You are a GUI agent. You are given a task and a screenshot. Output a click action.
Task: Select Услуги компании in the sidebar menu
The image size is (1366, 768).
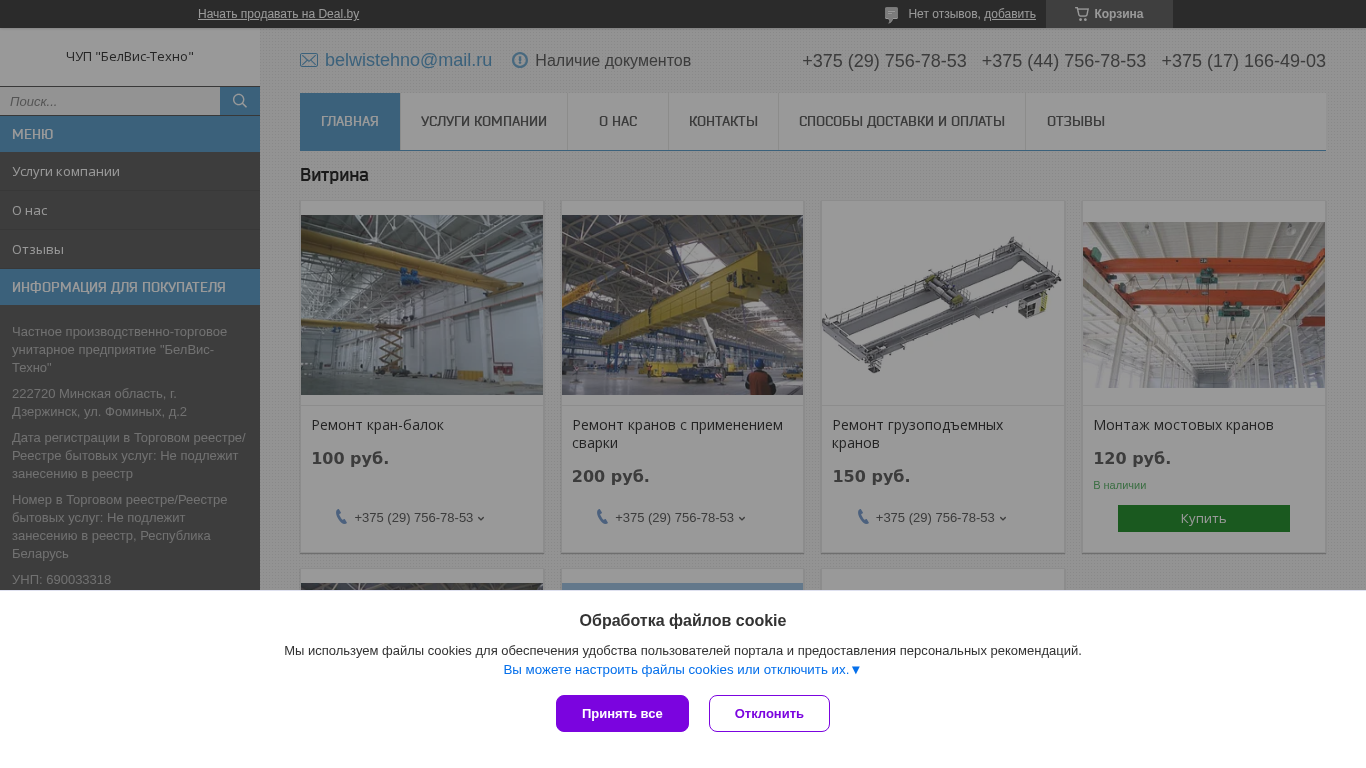(x=130, y=171)
